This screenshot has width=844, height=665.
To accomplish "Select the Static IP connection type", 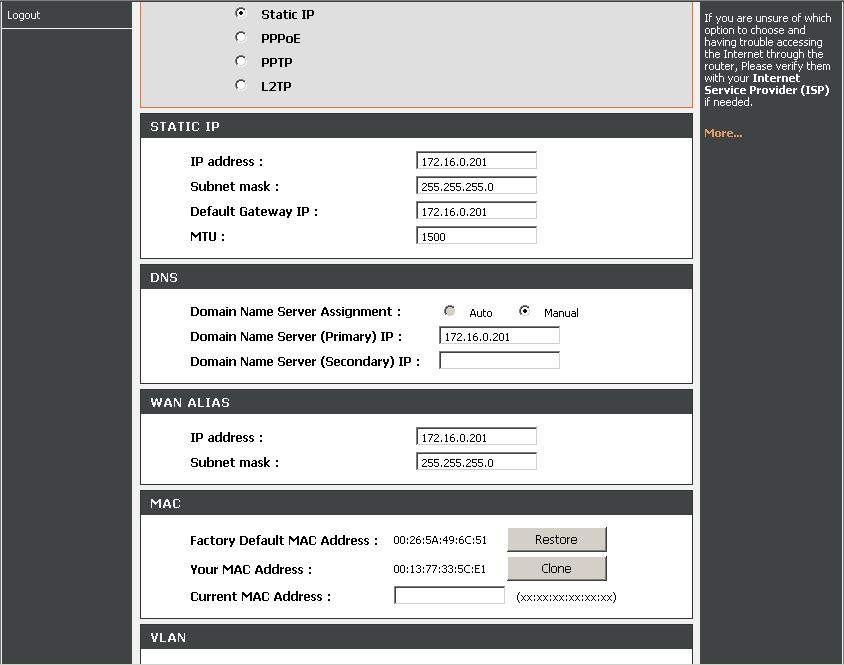I will click(x=241, y=13).
